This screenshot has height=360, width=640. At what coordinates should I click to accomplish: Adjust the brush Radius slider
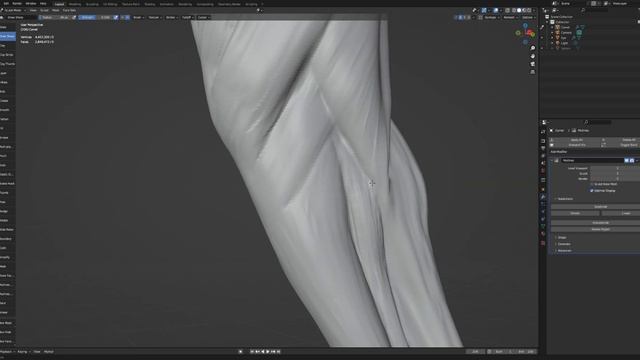point(55,18)
